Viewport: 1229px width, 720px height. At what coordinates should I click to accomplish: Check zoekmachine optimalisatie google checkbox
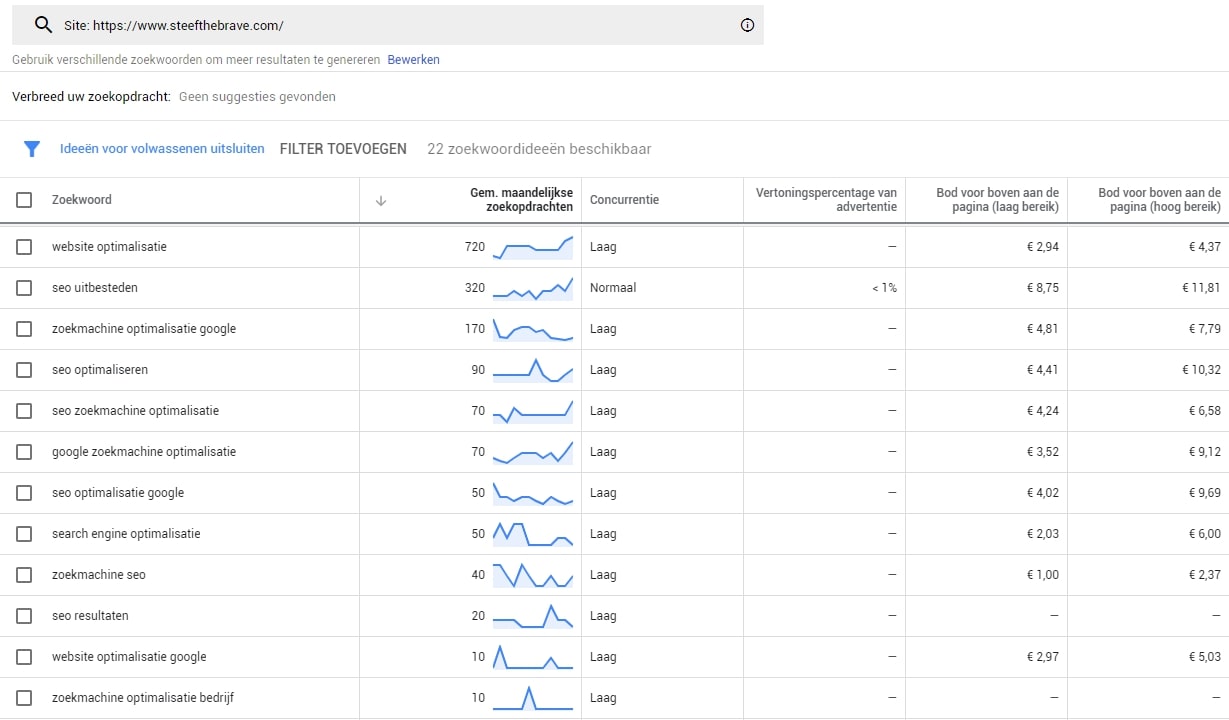pos(24,329)
